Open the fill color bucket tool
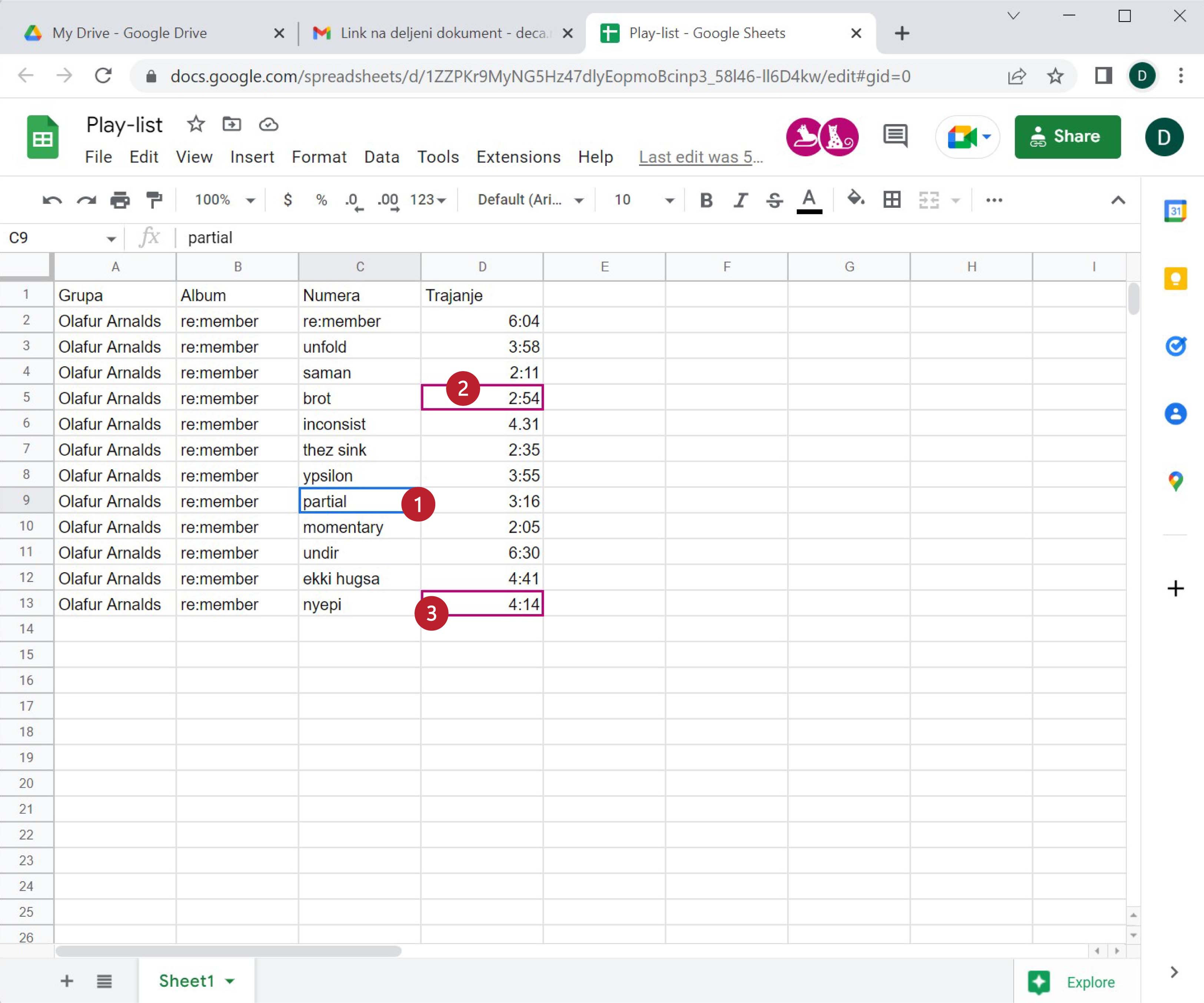The width and height of the screenshot is (1204, 1003). tap(855, 199)
